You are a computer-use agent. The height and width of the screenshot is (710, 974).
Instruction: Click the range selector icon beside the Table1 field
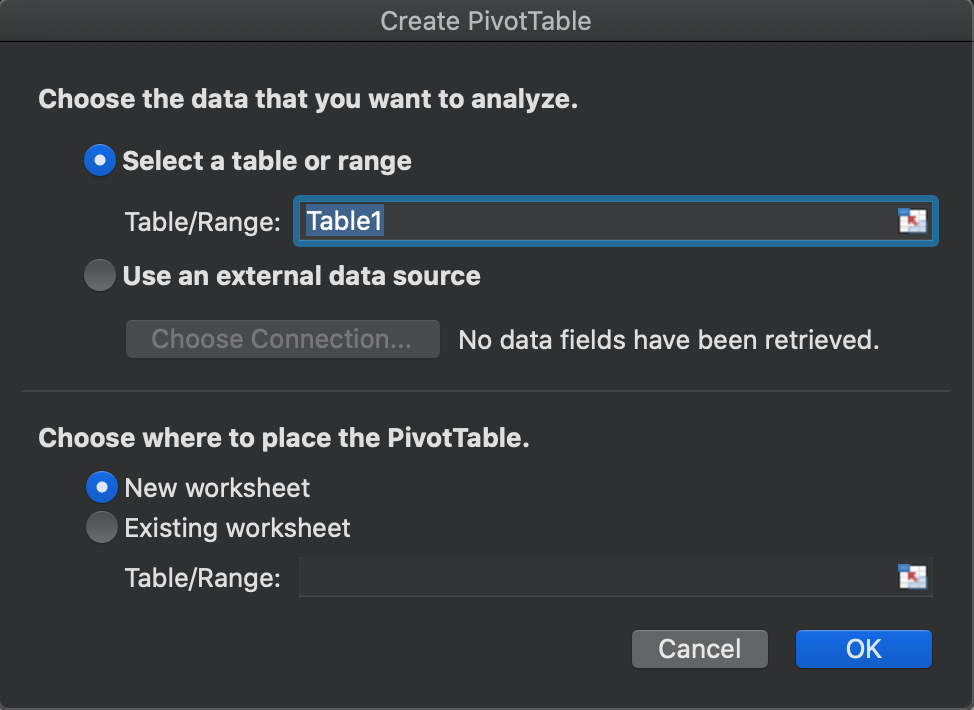(x=912, y=221)
